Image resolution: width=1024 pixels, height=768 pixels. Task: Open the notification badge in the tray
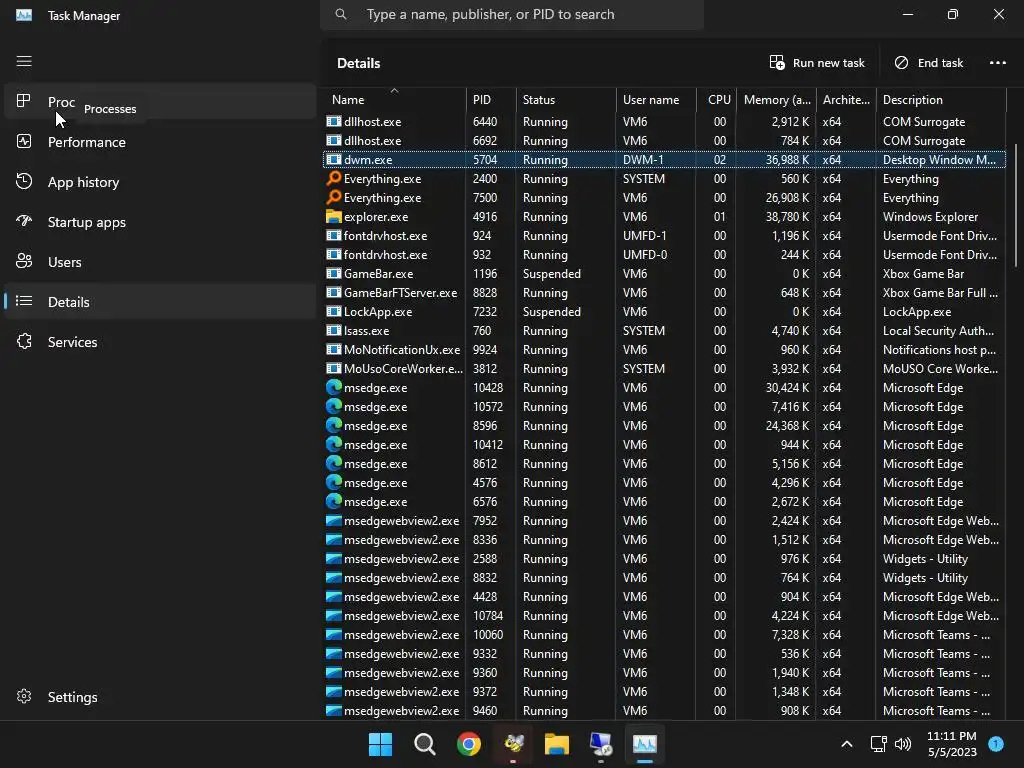(x=996, y=743)
